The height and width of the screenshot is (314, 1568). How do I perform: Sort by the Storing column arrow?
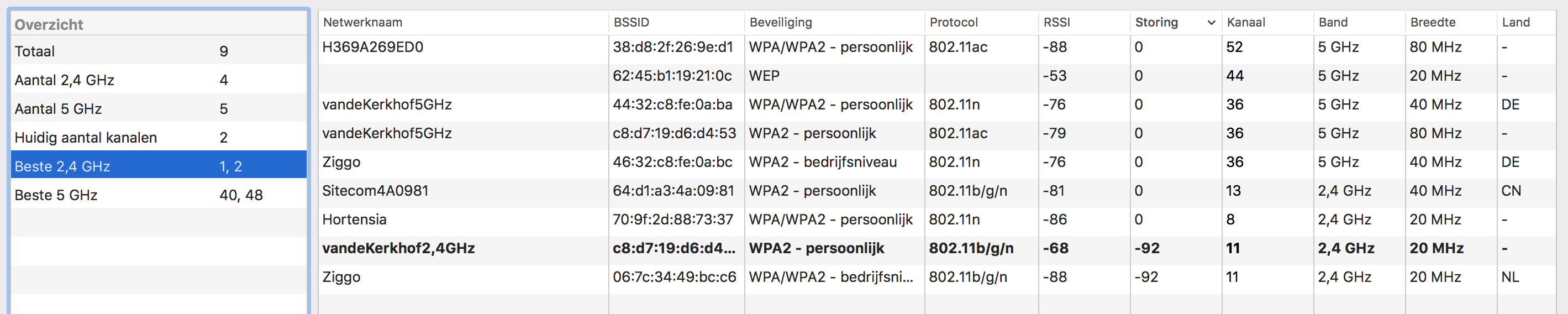(1211, 23)
